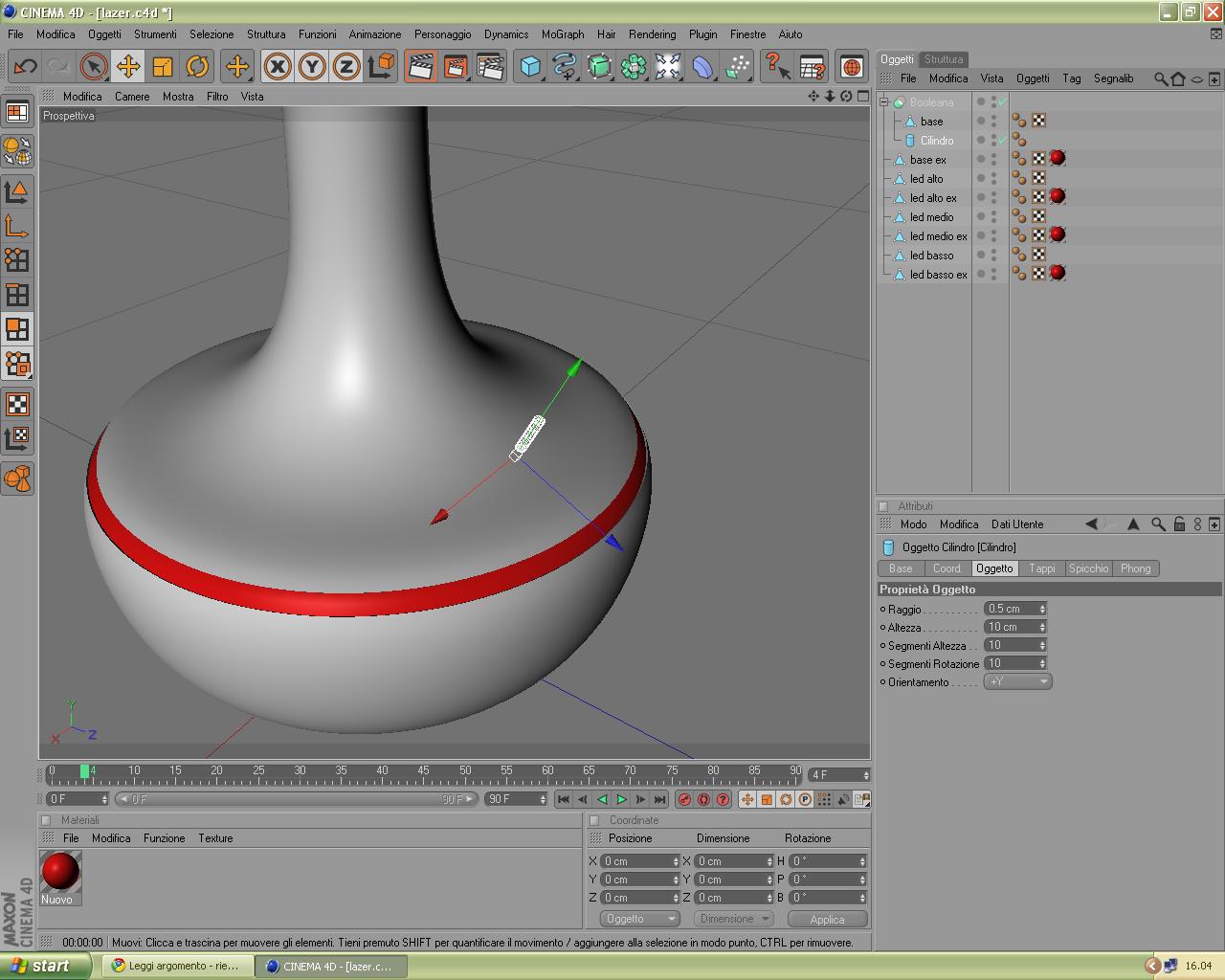
Task: Collapse the Booleana tree node
Action: pyautogui.click(x=885, y=102)
